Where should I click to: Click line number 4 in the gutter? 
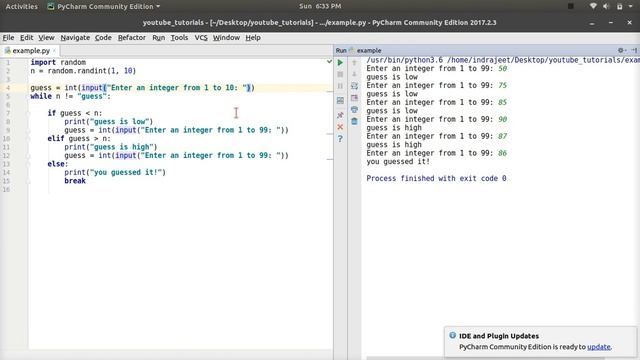(x=8, y=88)
